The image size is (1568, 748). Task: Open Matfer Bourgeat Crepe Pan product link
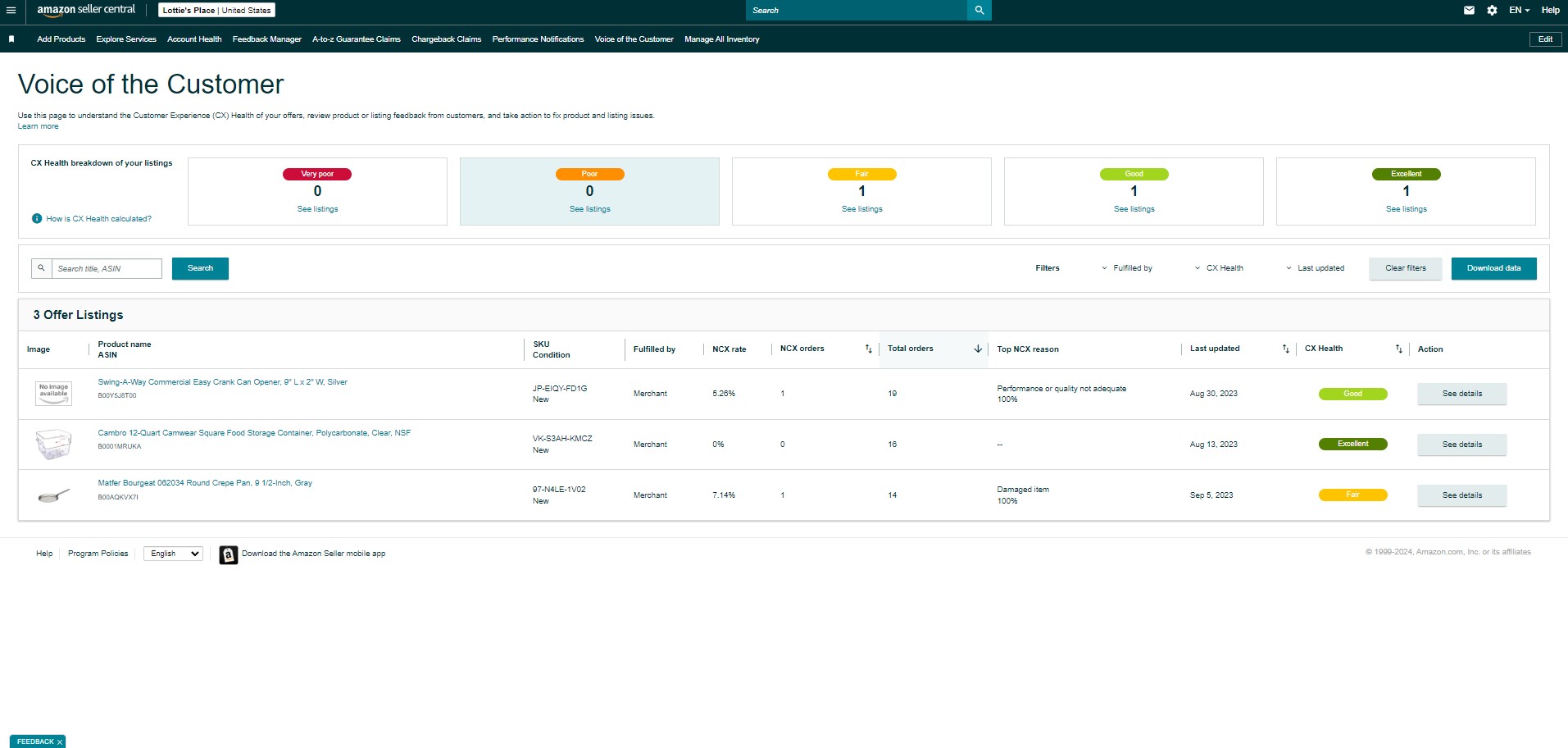tap(205, 483)
